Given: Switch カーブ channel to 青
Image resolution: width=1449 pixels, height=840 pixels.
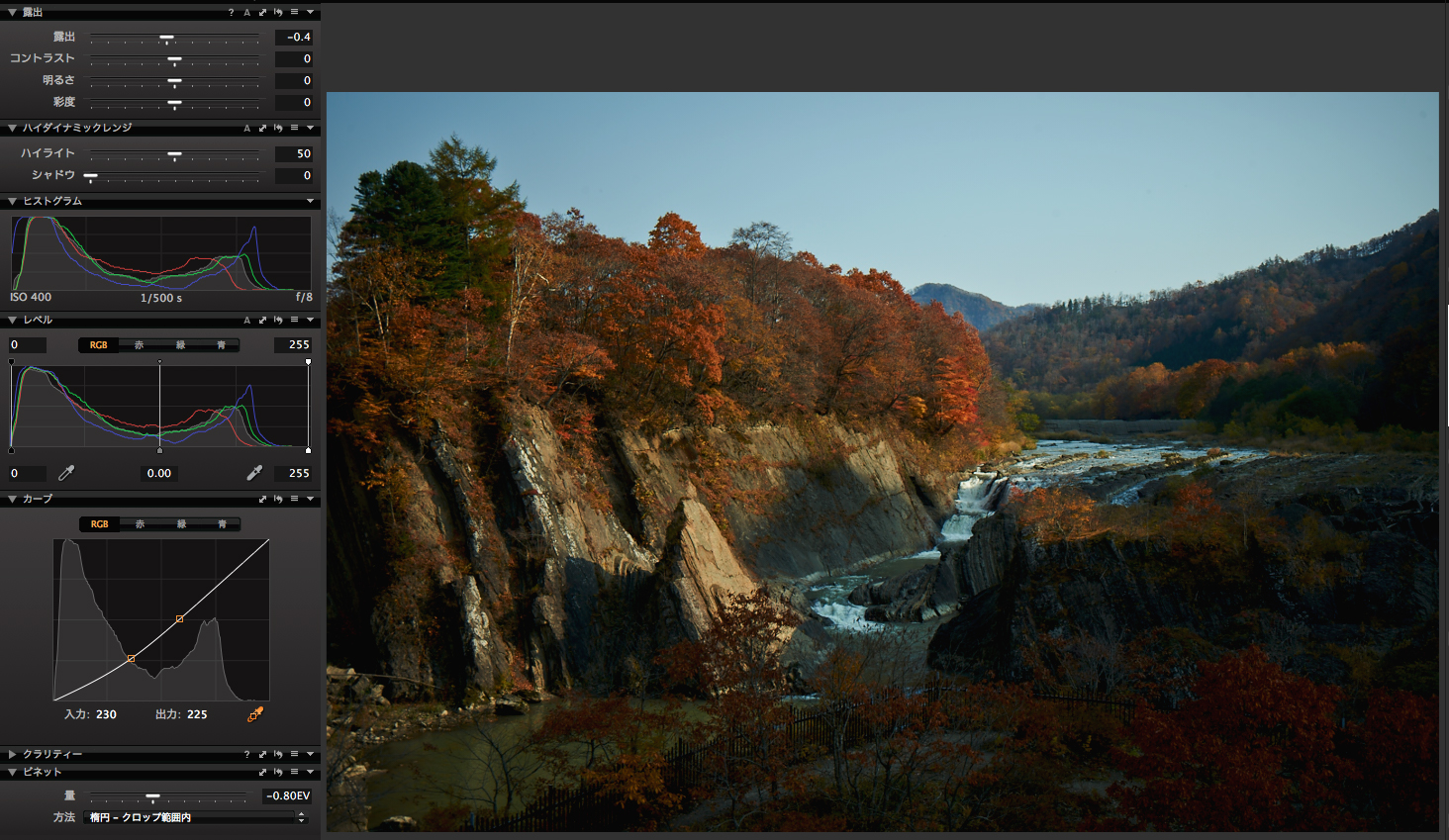Looking at the screenshot, I should pyautogui.click(x=222, y=524).
